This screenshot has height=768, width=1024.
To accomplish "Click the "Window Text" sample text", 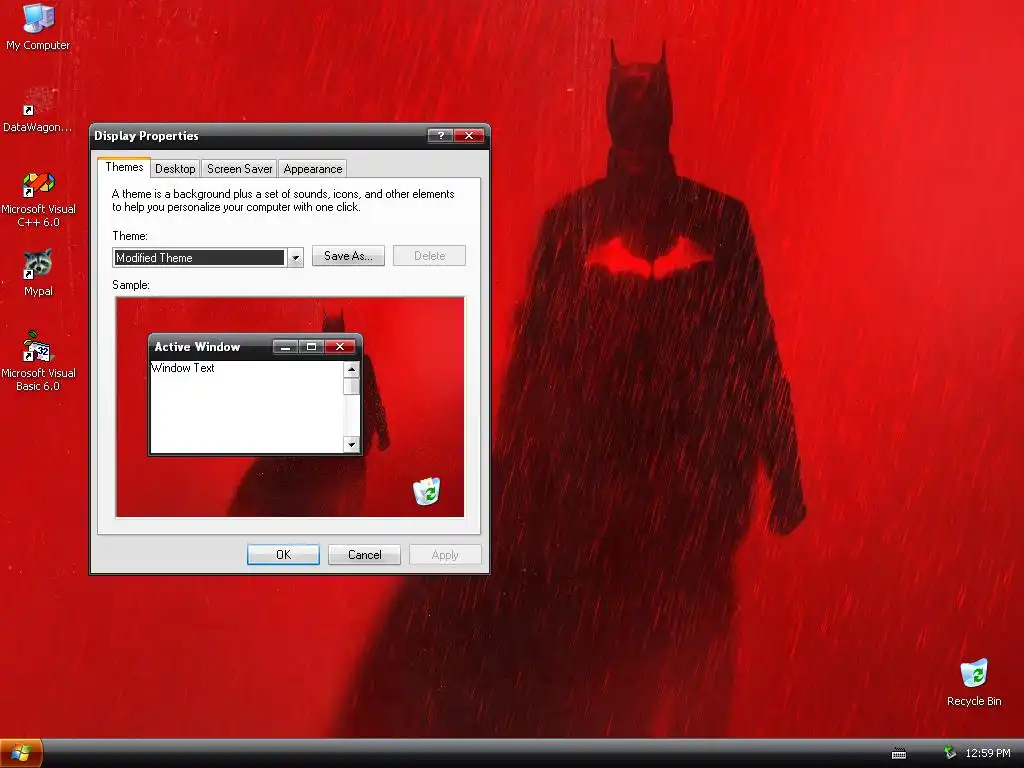I will (183, 368).
